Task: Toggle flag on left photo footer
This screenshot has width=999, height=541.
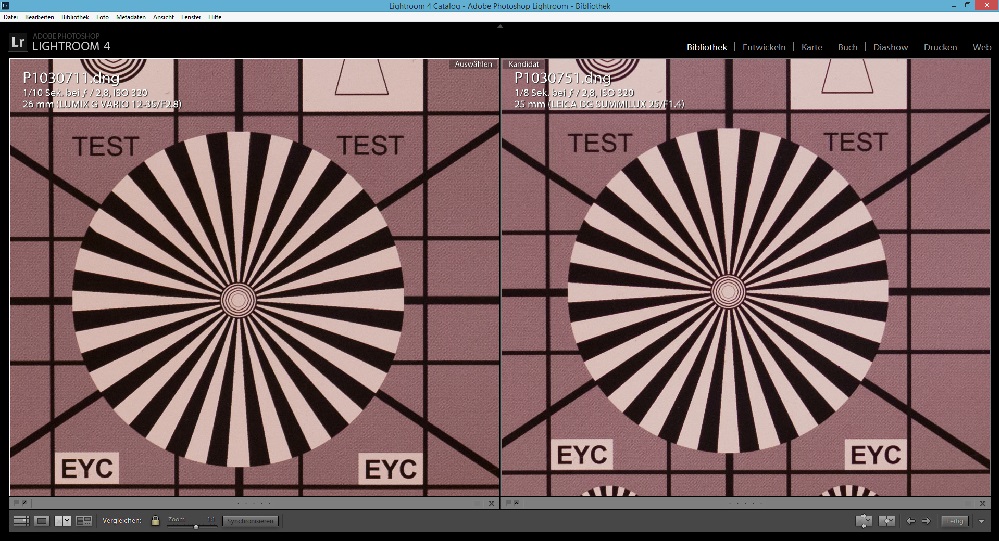Action: (16, 503)
